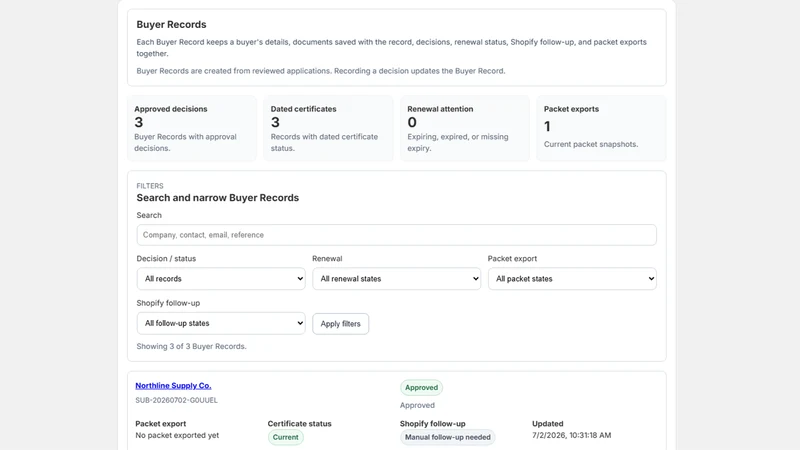Open the Shopify follow-up states dropdown
The width and height of the screenshot is (800, 450).
[221, 323]
